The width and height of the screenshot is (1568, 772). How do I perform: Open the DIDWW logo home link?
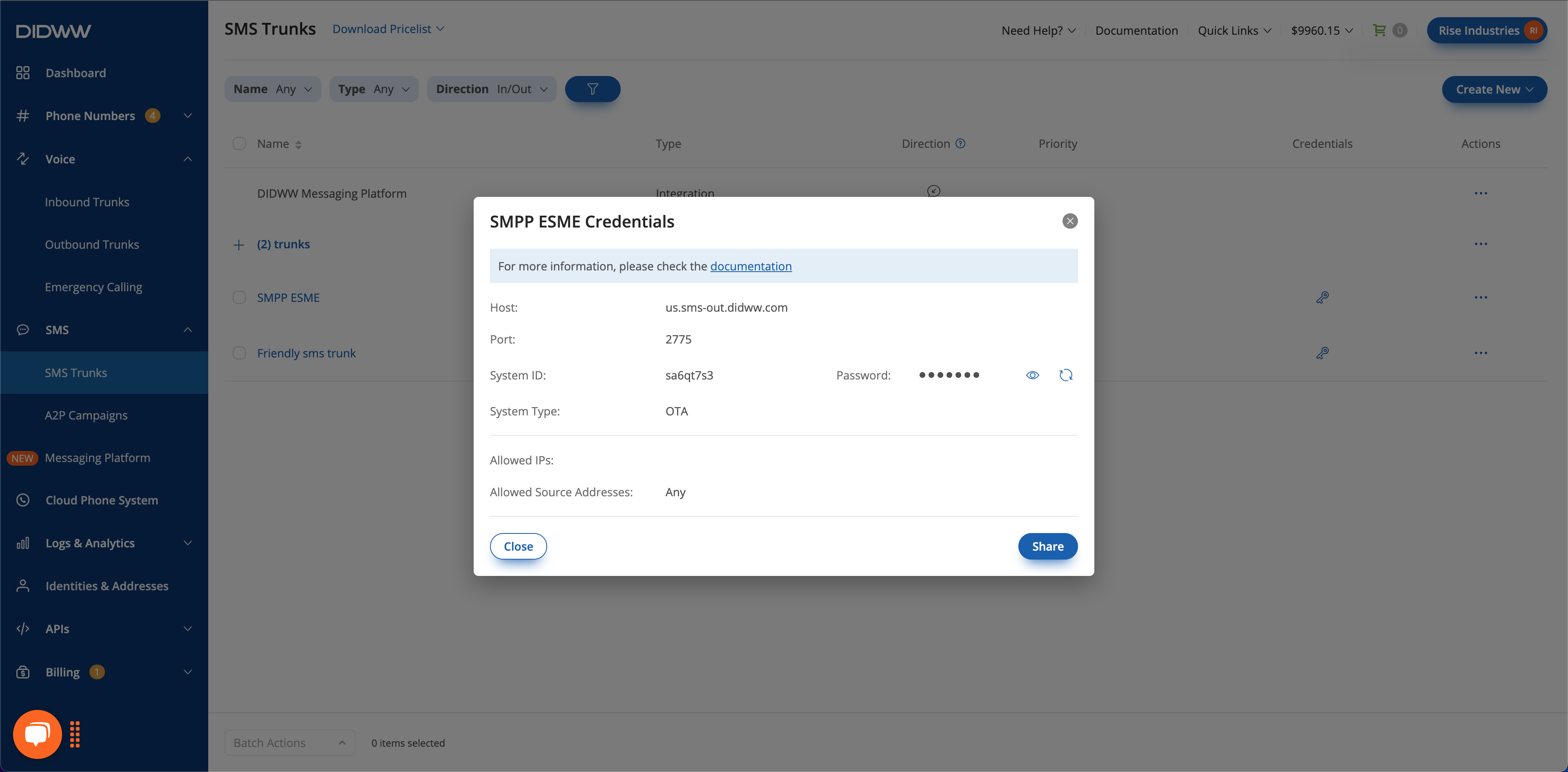pyautogui.click(x=53, y=31)
